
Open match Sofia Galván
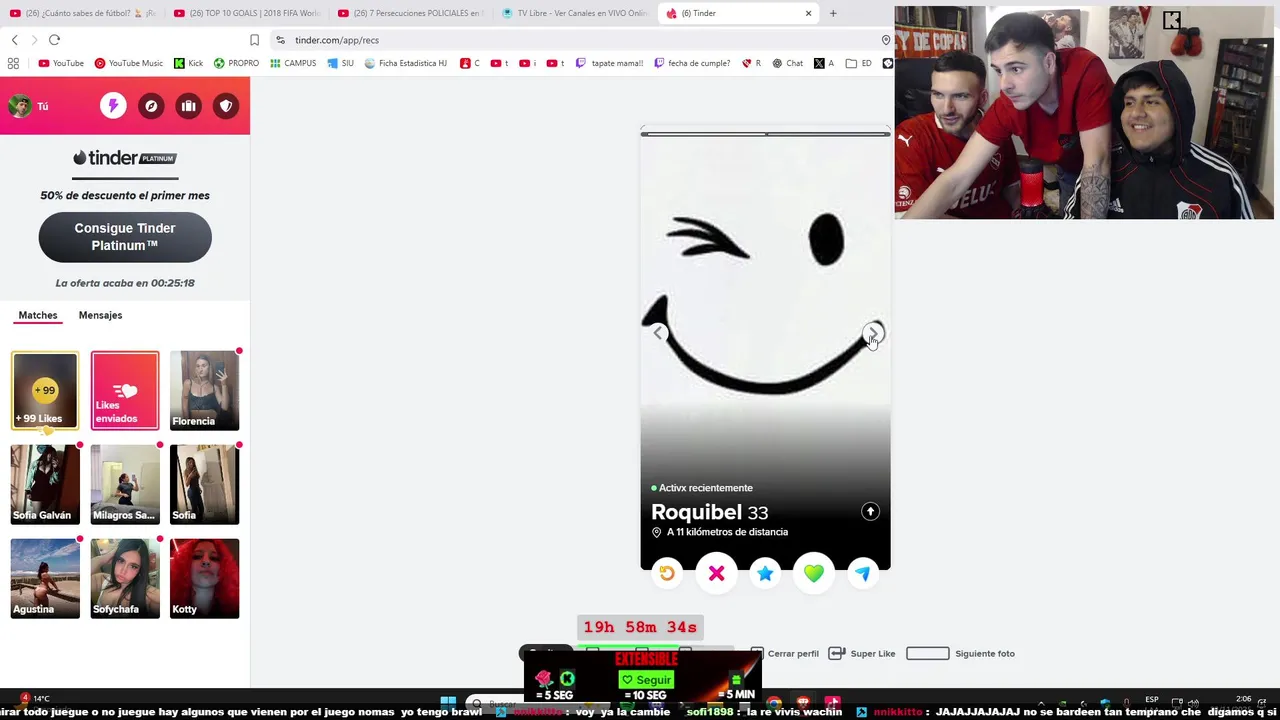pos(45,485)
